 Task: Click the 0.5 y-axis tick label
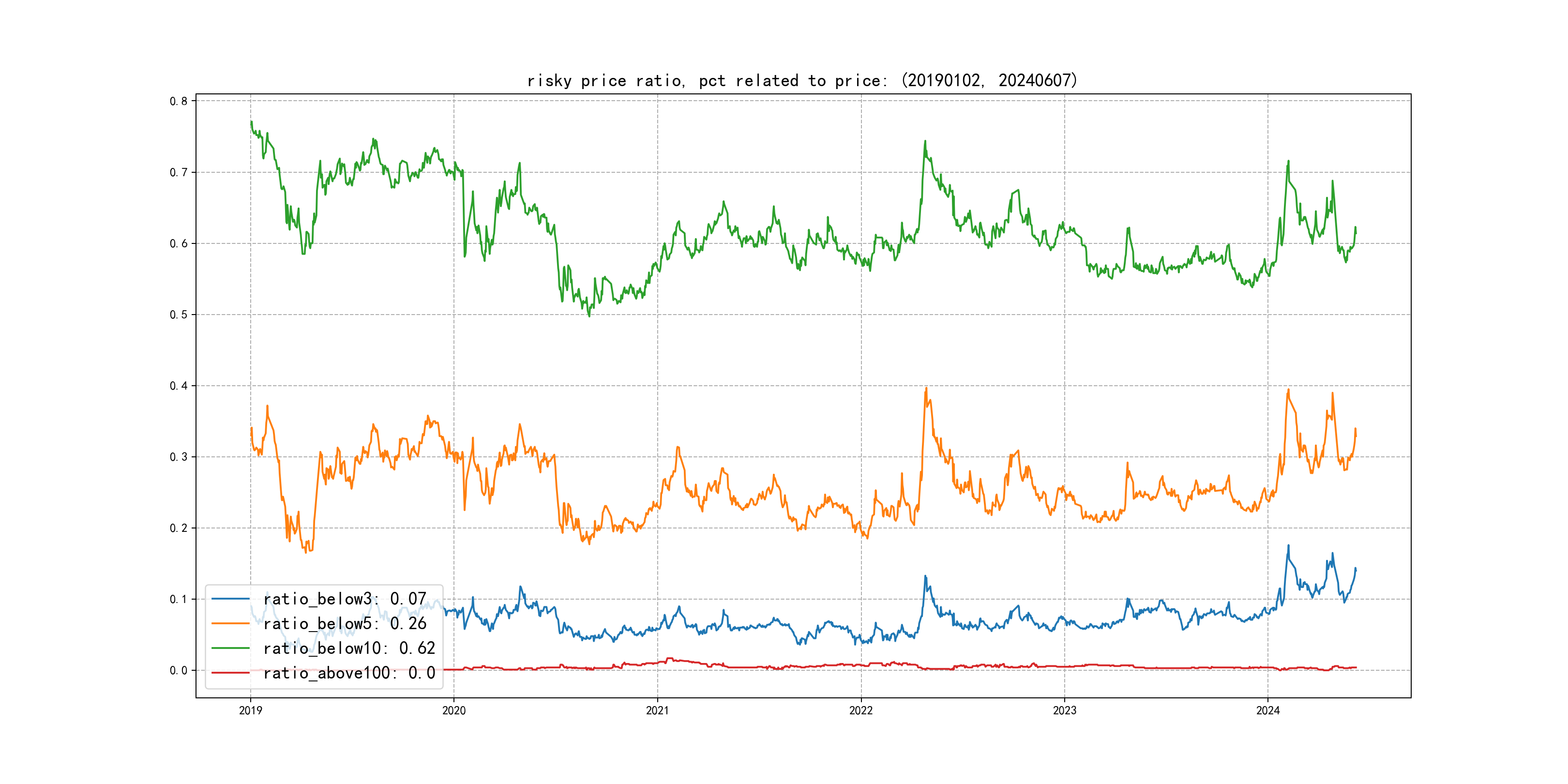(x=179, y=315)
